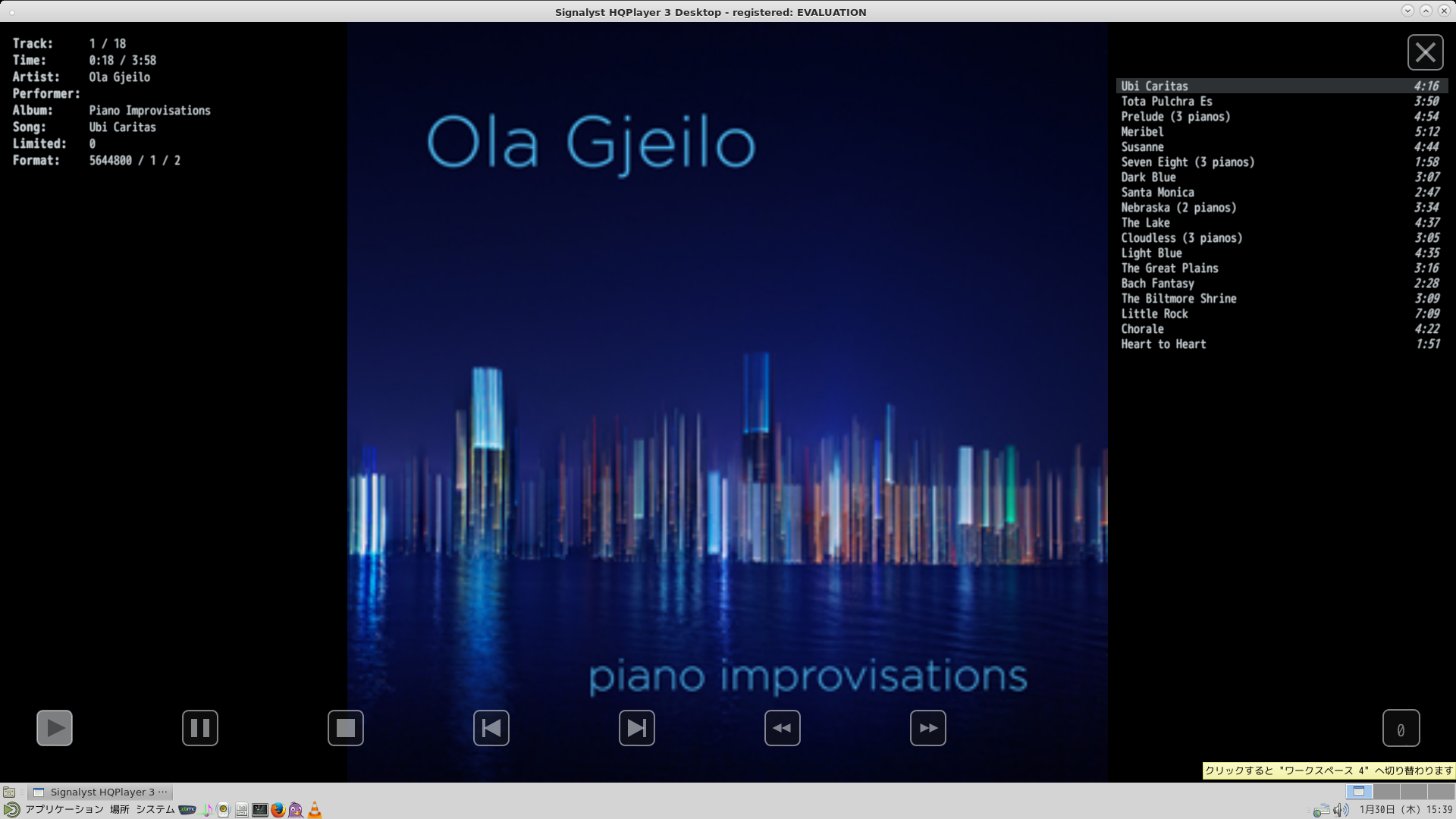Select The Great Plains track
This screenshot has height=819, width=1456.
point(1282,268)
